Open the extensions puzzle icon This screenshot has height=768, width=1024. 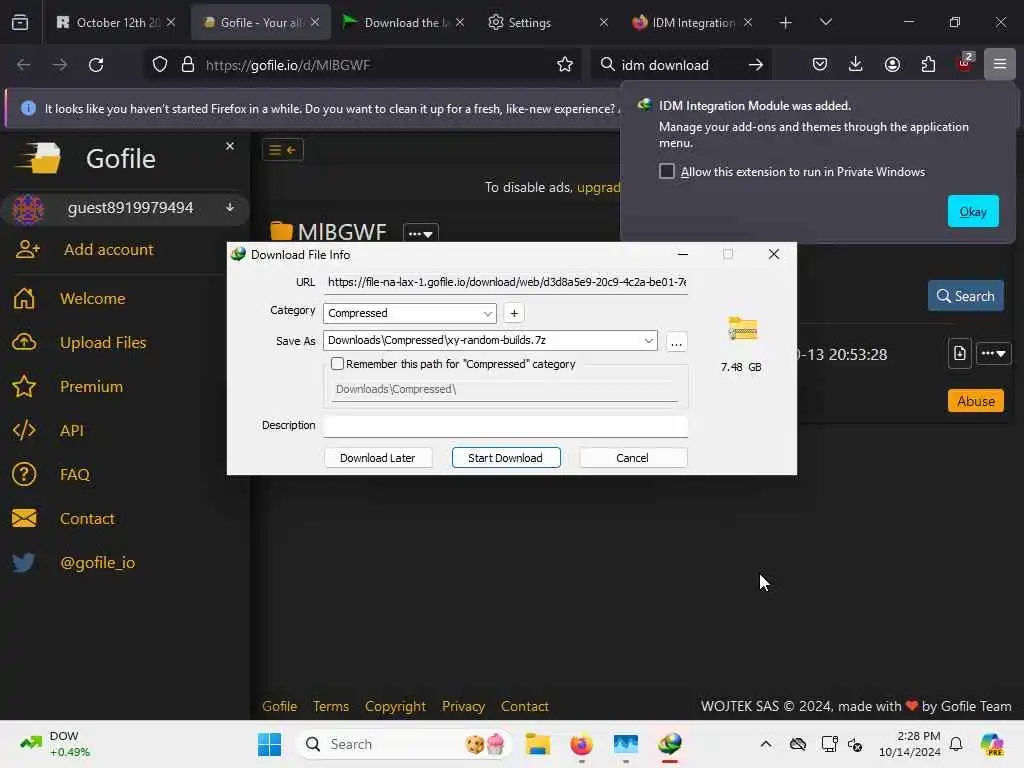click(928, 64)
